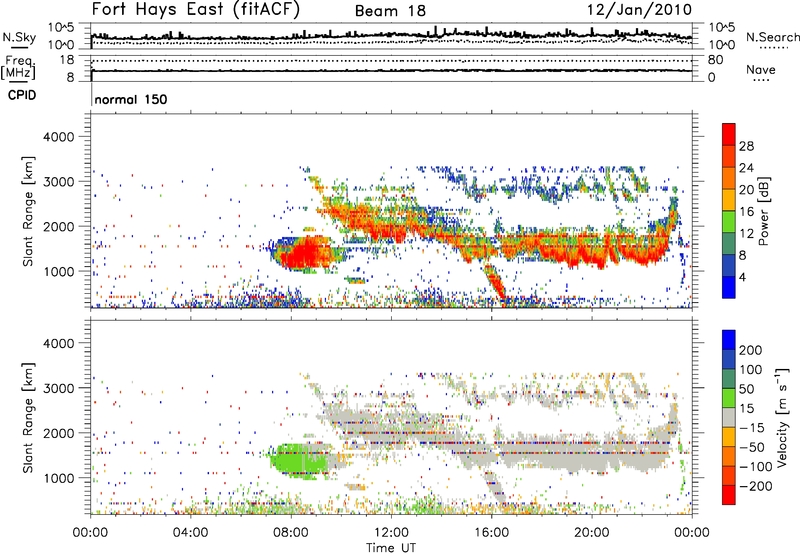Click the red high-power patch near 08:00
800x554 pixels.
click(302, 253)
